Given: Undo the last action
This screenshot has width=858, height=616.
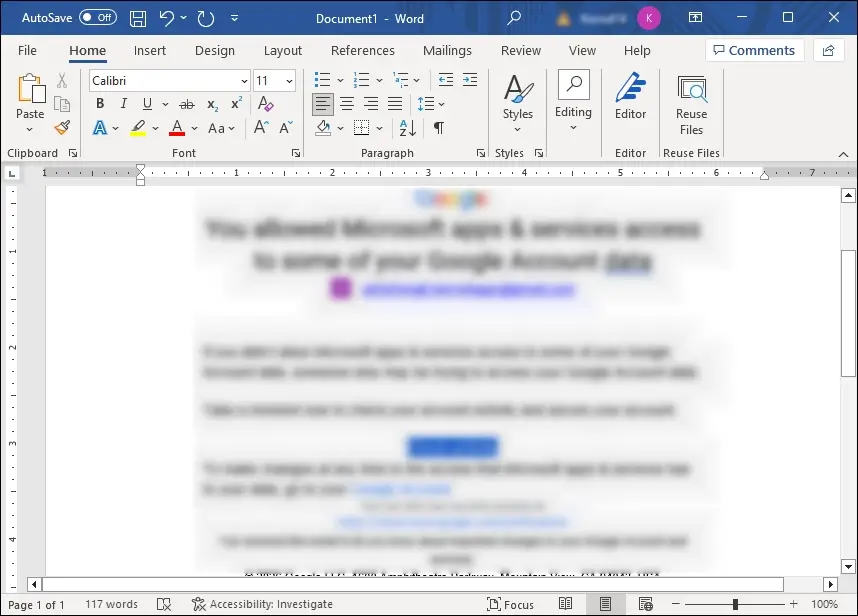Looking at the screenshot, I should click(167, 19).
